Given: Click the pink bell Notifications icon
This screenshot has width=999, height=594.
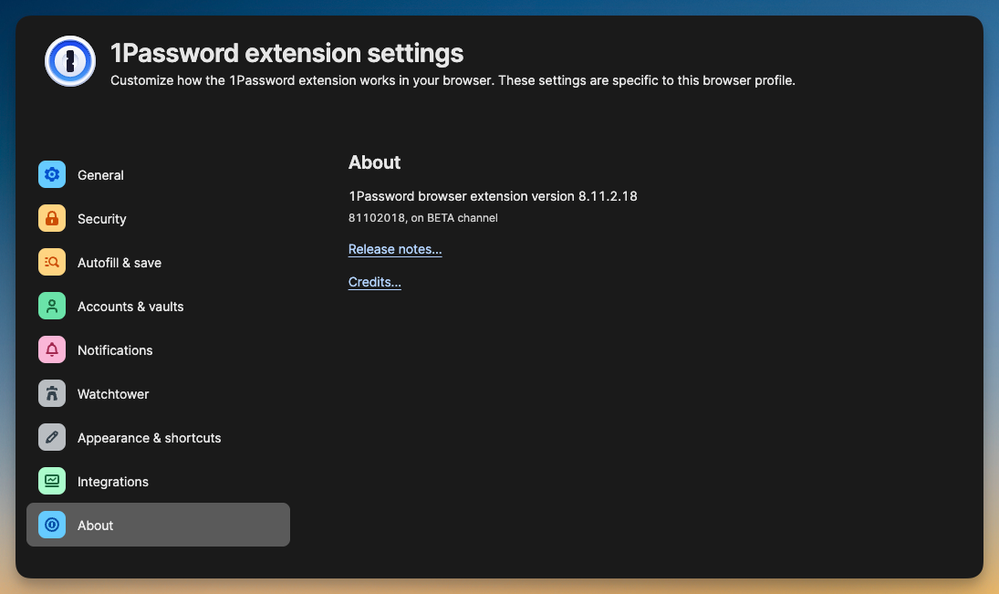Looking at the screenshot, I should coord(52,350).
